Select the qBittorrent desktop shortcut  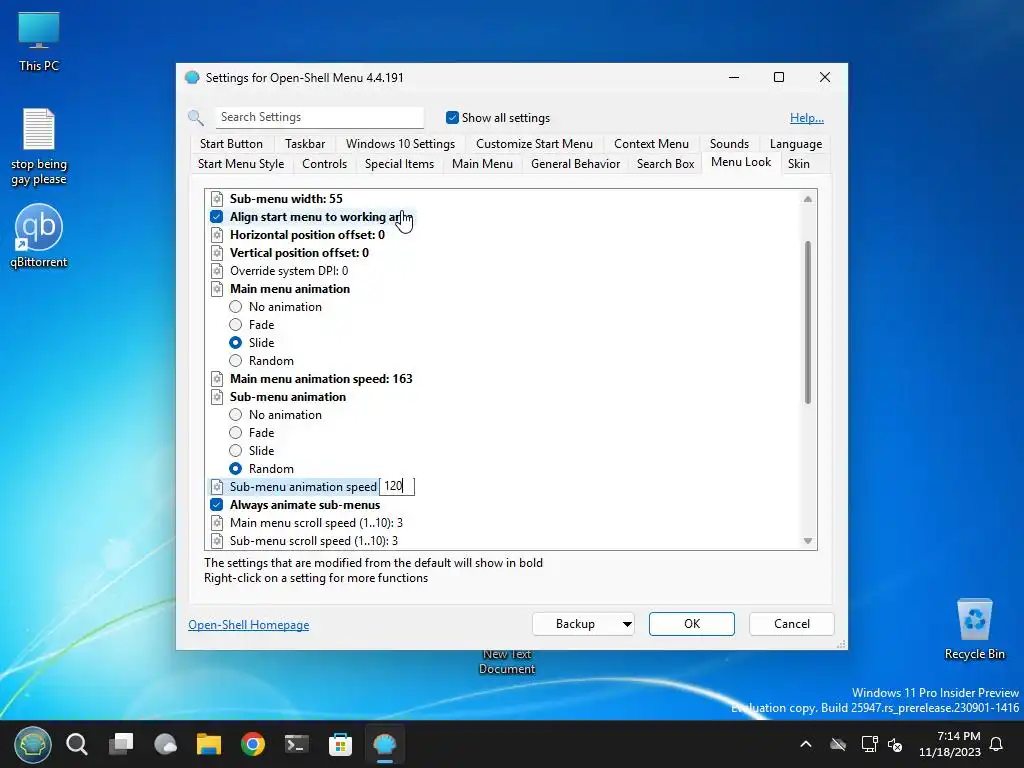pos(39,236)
